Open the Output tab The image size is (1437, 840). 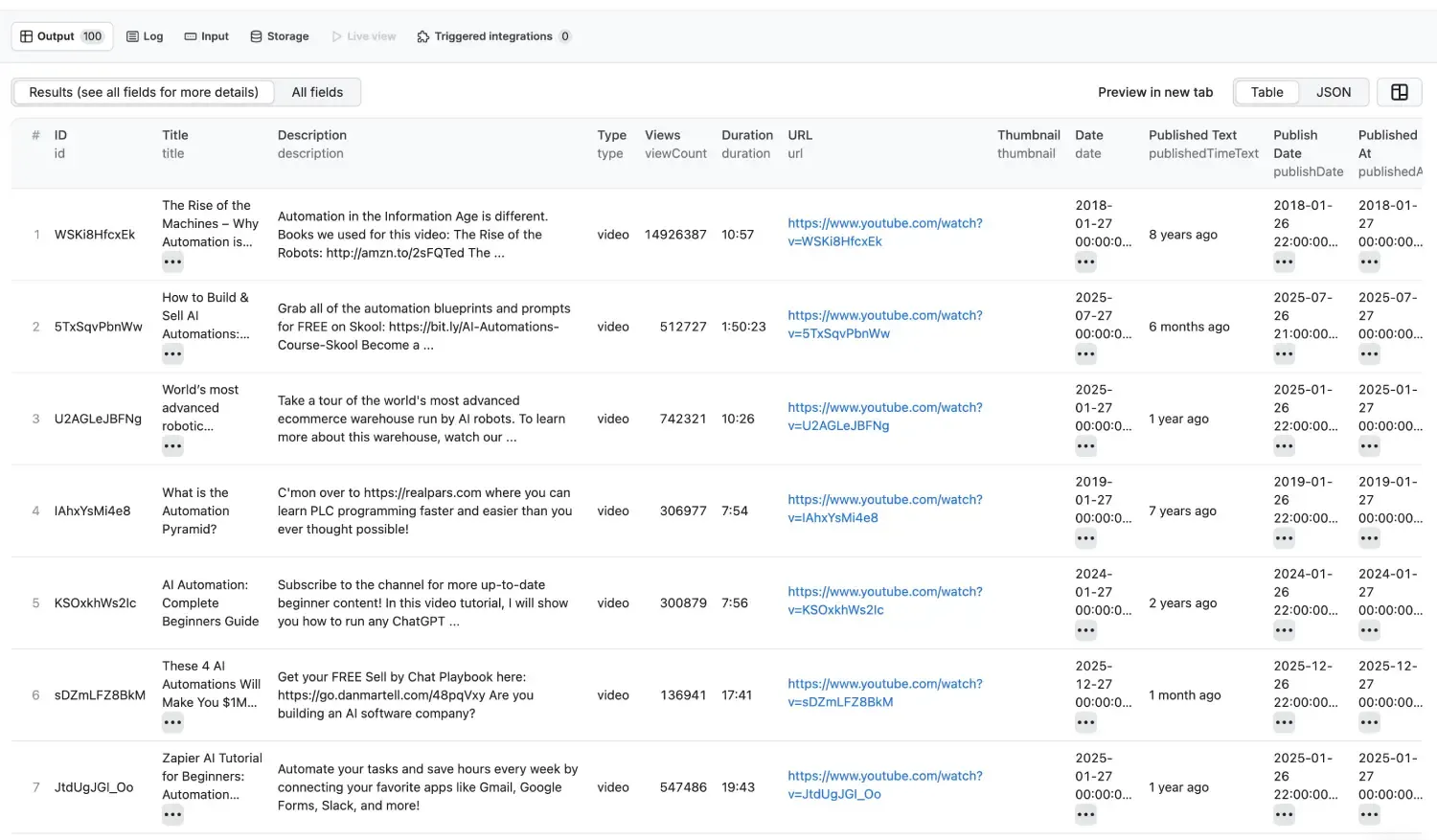point(61,36)
